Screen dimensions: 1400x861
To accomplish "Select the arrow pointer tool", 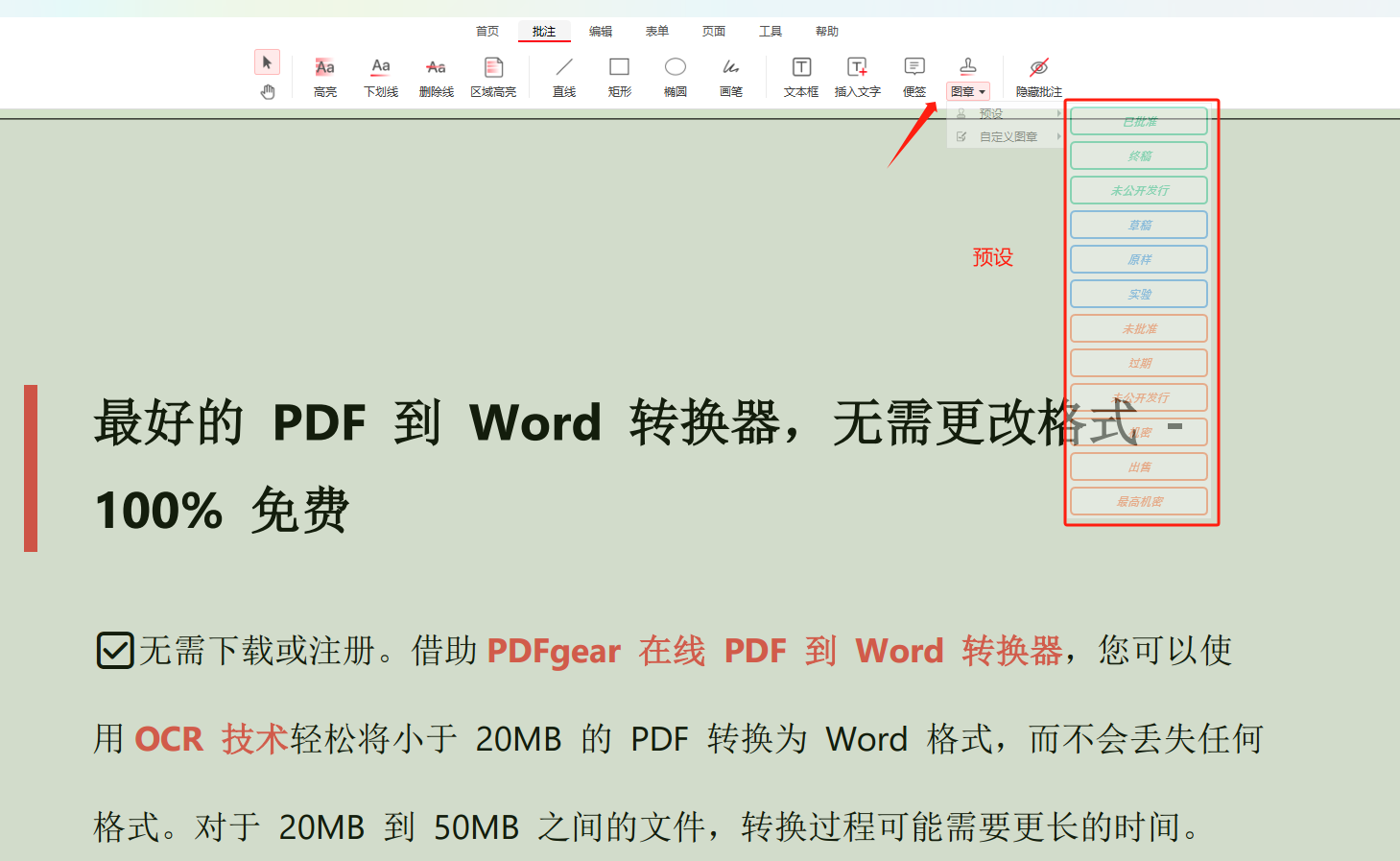I will click(267, 62).
